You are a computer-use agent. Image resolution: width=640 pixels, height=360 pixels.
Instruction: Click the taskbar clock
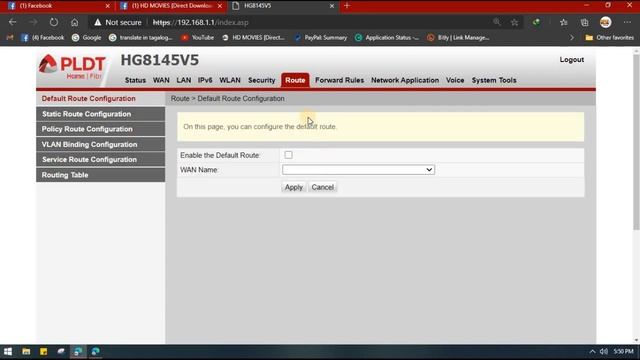tap(623, 351)
